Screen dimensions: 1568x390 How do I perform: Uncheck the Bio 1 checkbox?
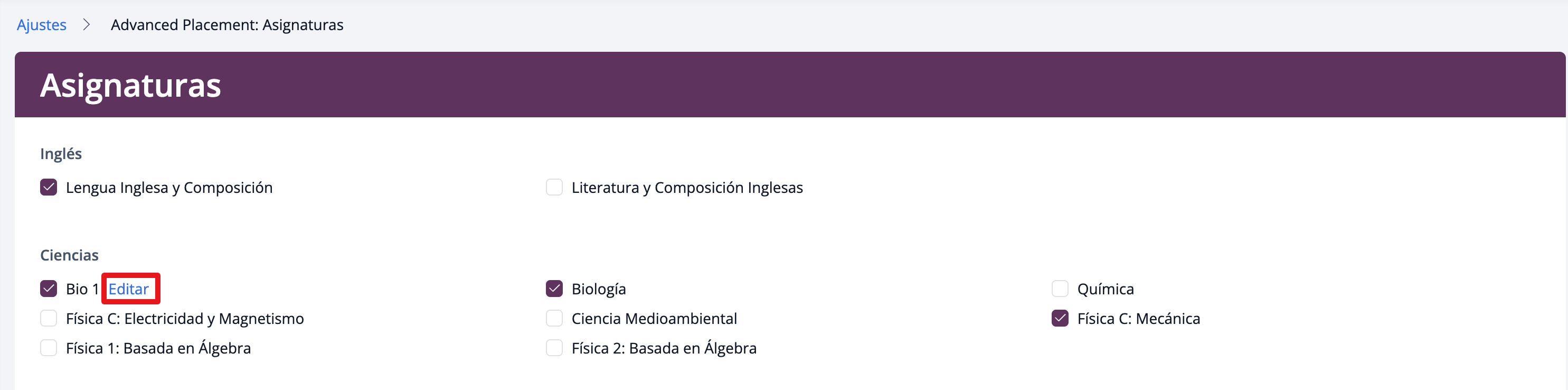pyautogui.click(x=49, y=288)
